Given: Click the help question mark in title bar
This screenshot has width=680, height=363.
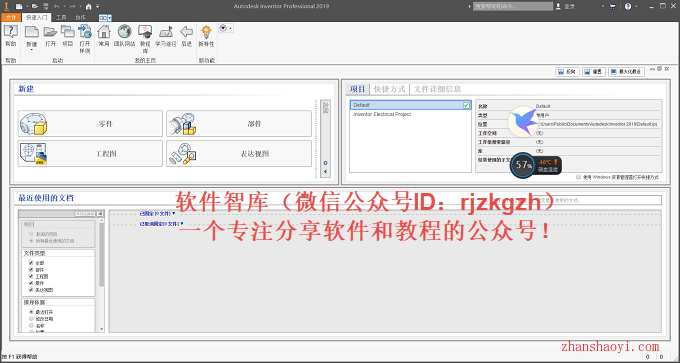Looking at the screenshot, I should coord(628,6).
